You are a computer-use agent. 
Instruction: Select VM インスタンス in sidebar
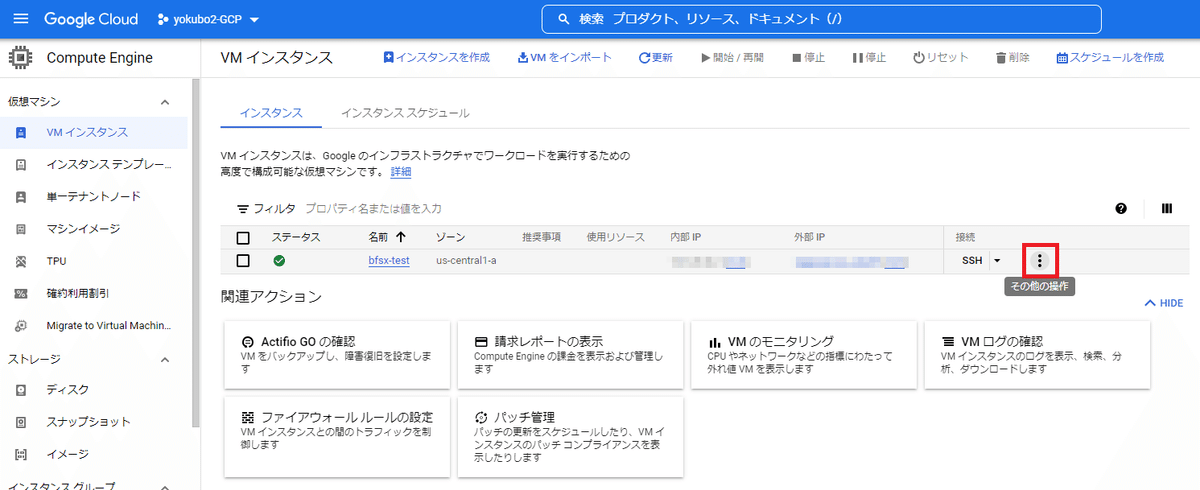[x=94, y=132]
